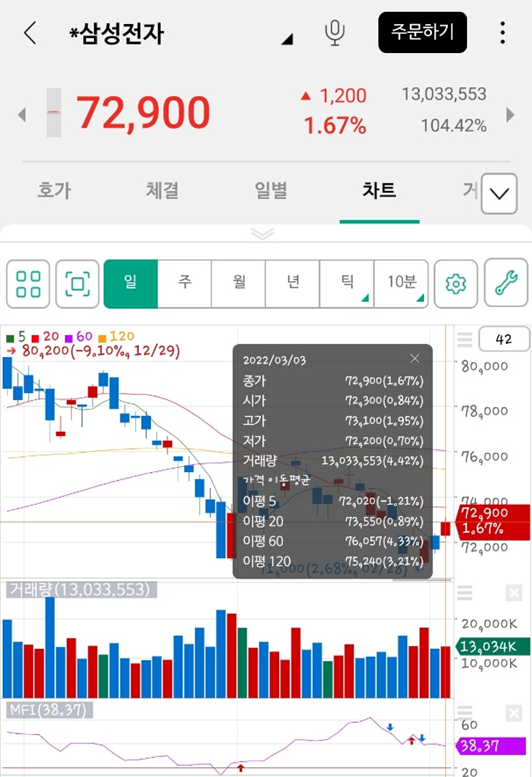Collapse header using the double chevron handle

point(263,233)
